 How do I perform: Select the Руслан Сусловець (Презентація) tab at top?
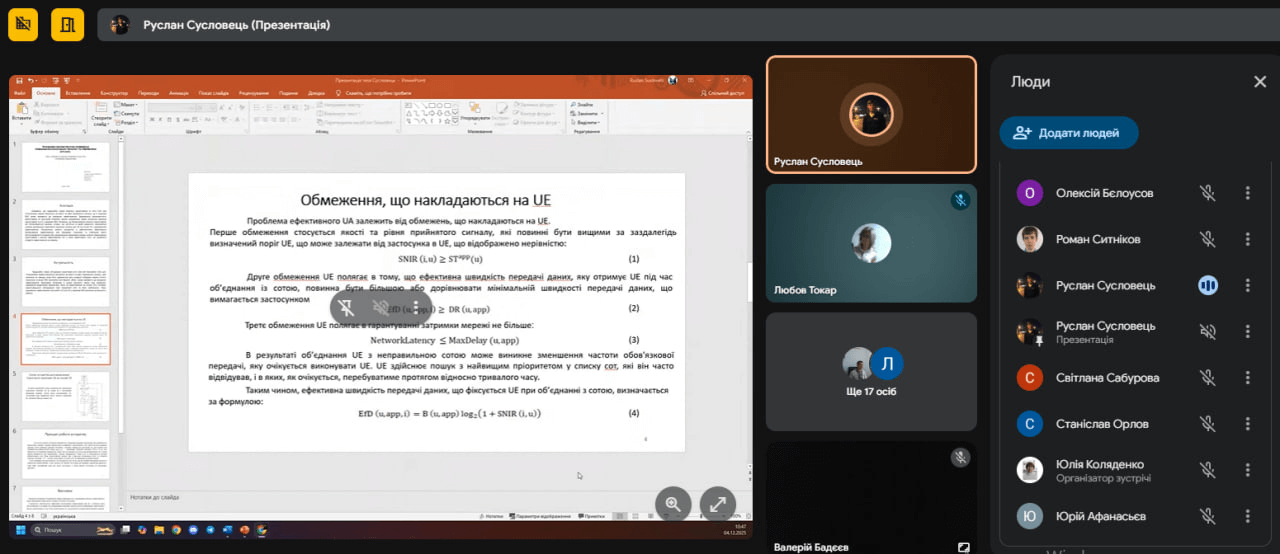(x=236, y=24)
